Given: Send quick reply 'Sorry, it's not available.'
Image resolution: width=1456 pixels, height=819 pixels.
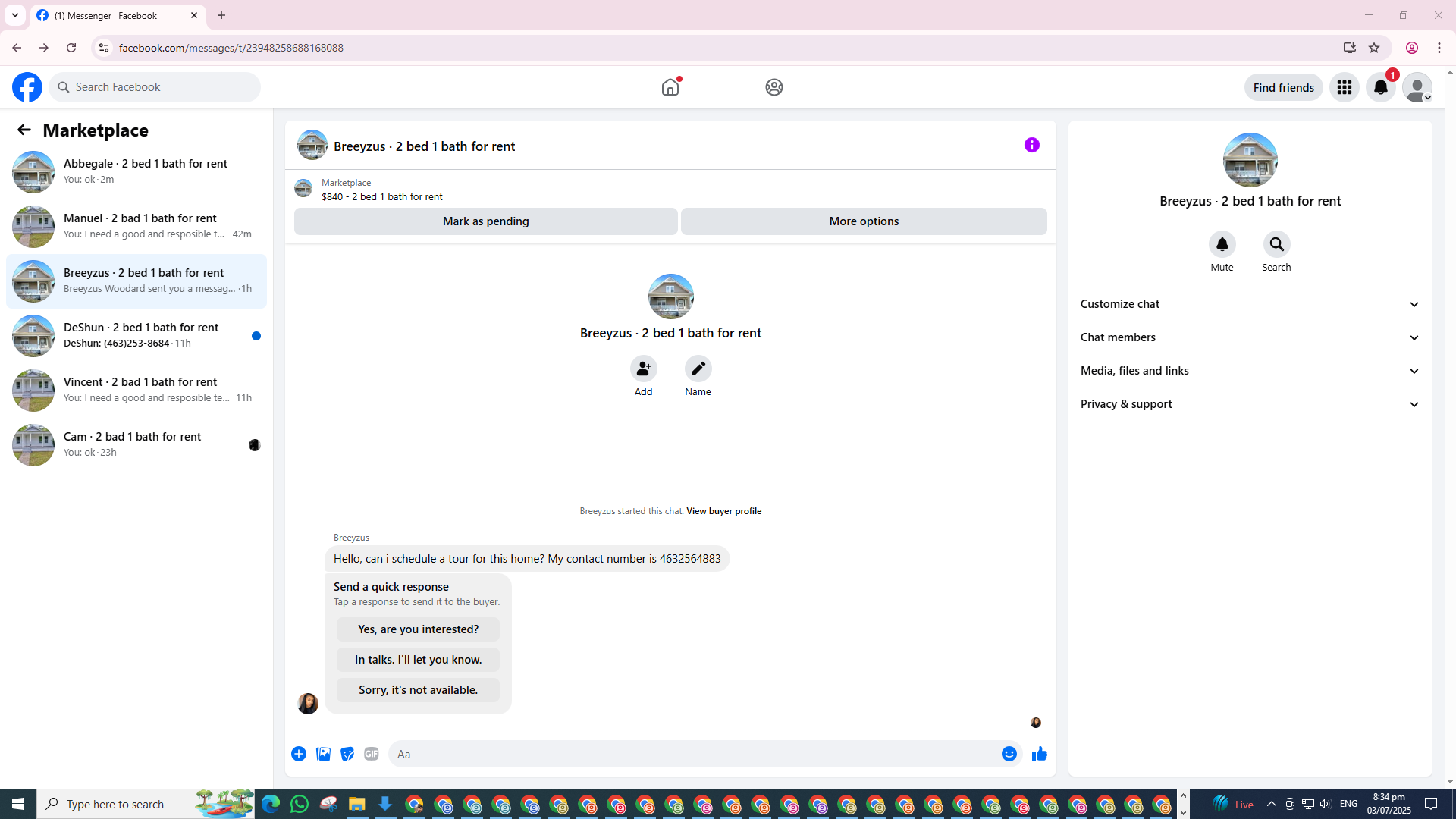Looking at the screenshot, I should click(x=418, y=689).
